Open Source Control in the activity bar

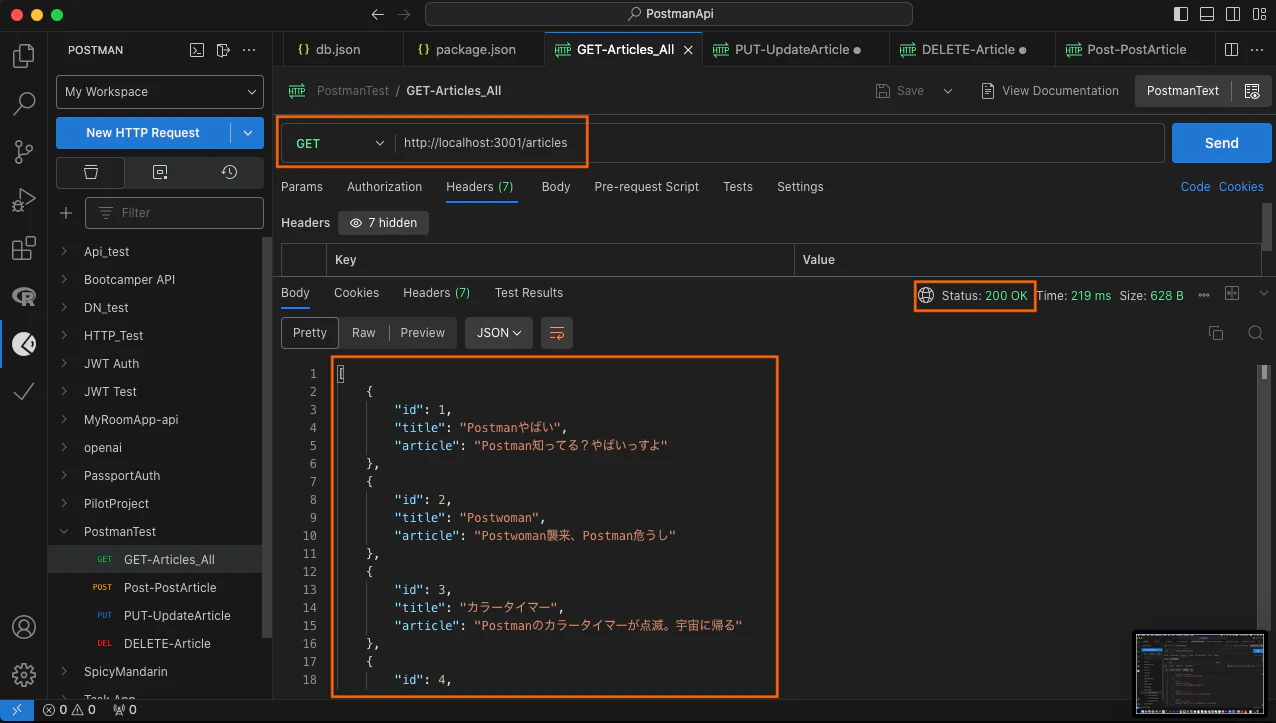click(24, 152)
